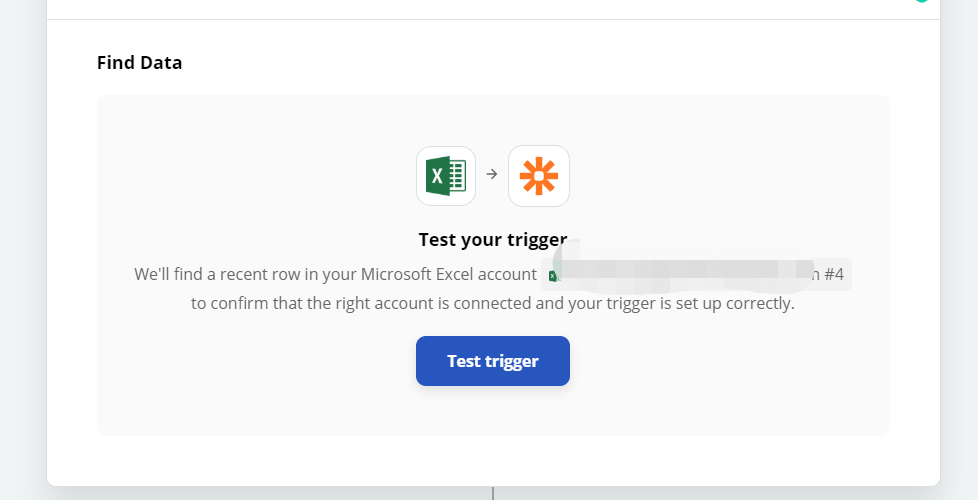Click empty gray panel area below Test trigger

tap(493, 411)
